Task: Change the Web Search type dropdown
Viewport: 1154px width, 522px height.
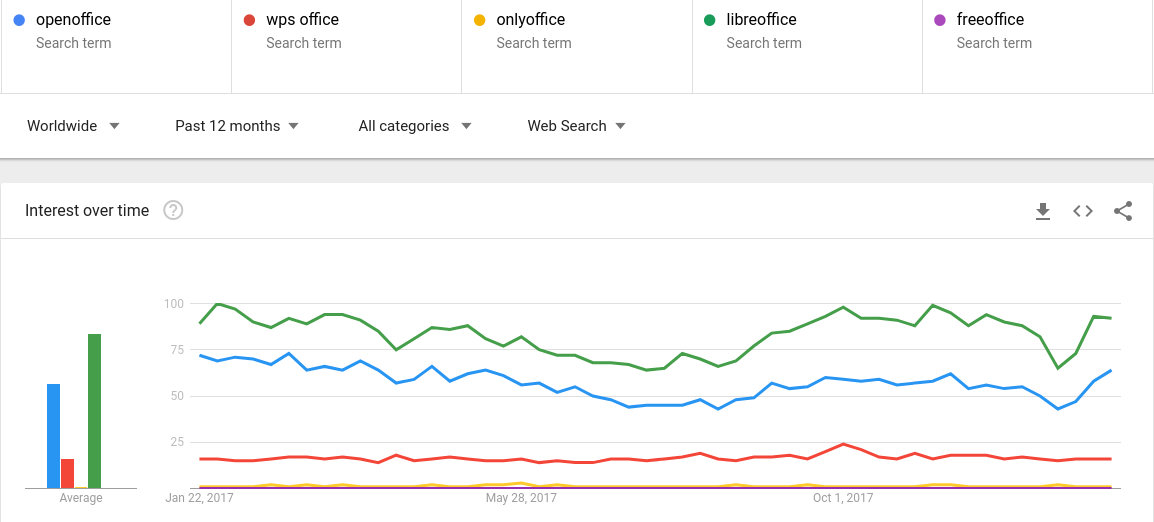Action: point(577,126)
